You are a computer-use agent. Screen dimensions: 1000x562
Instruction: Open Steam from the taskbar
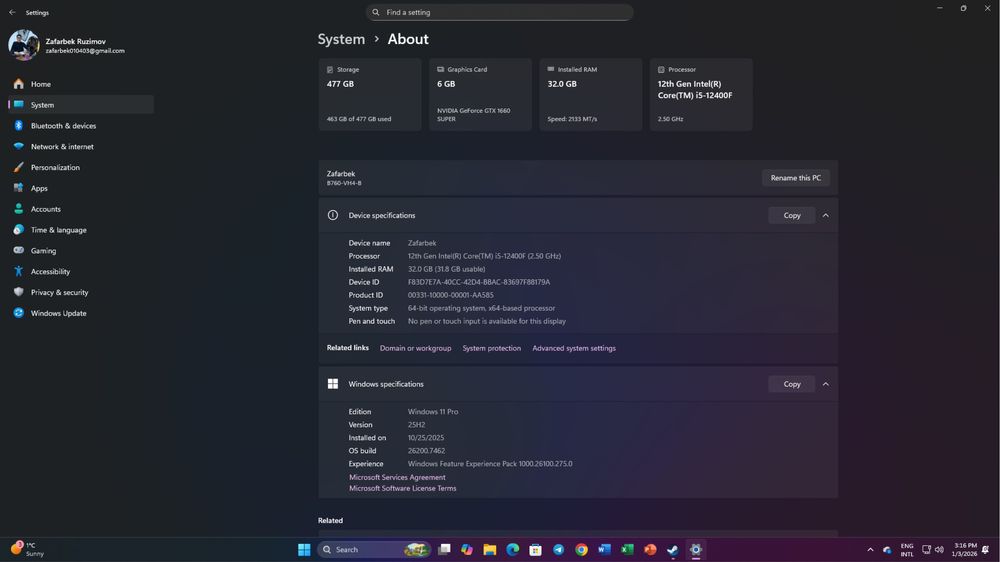pos(673,549)
